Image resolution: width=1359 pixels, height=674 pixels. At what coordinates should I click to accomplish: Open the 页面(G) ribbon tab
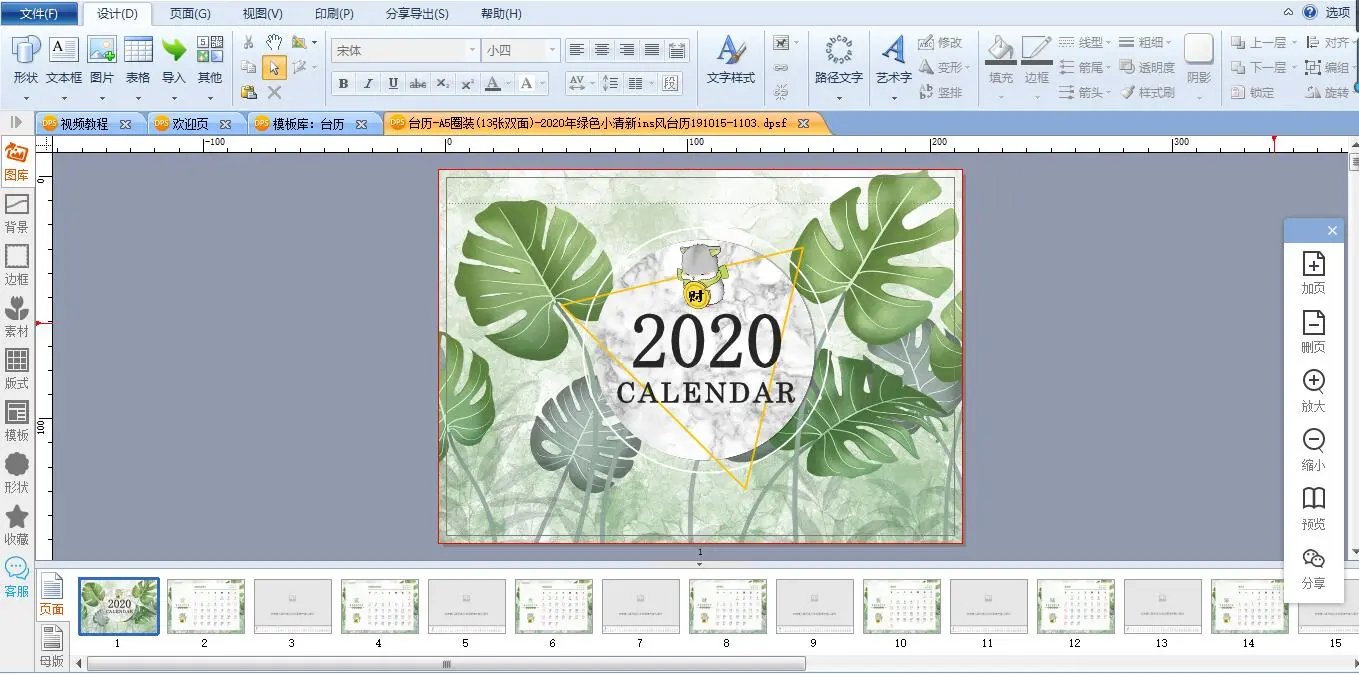[x=190, y=14]
